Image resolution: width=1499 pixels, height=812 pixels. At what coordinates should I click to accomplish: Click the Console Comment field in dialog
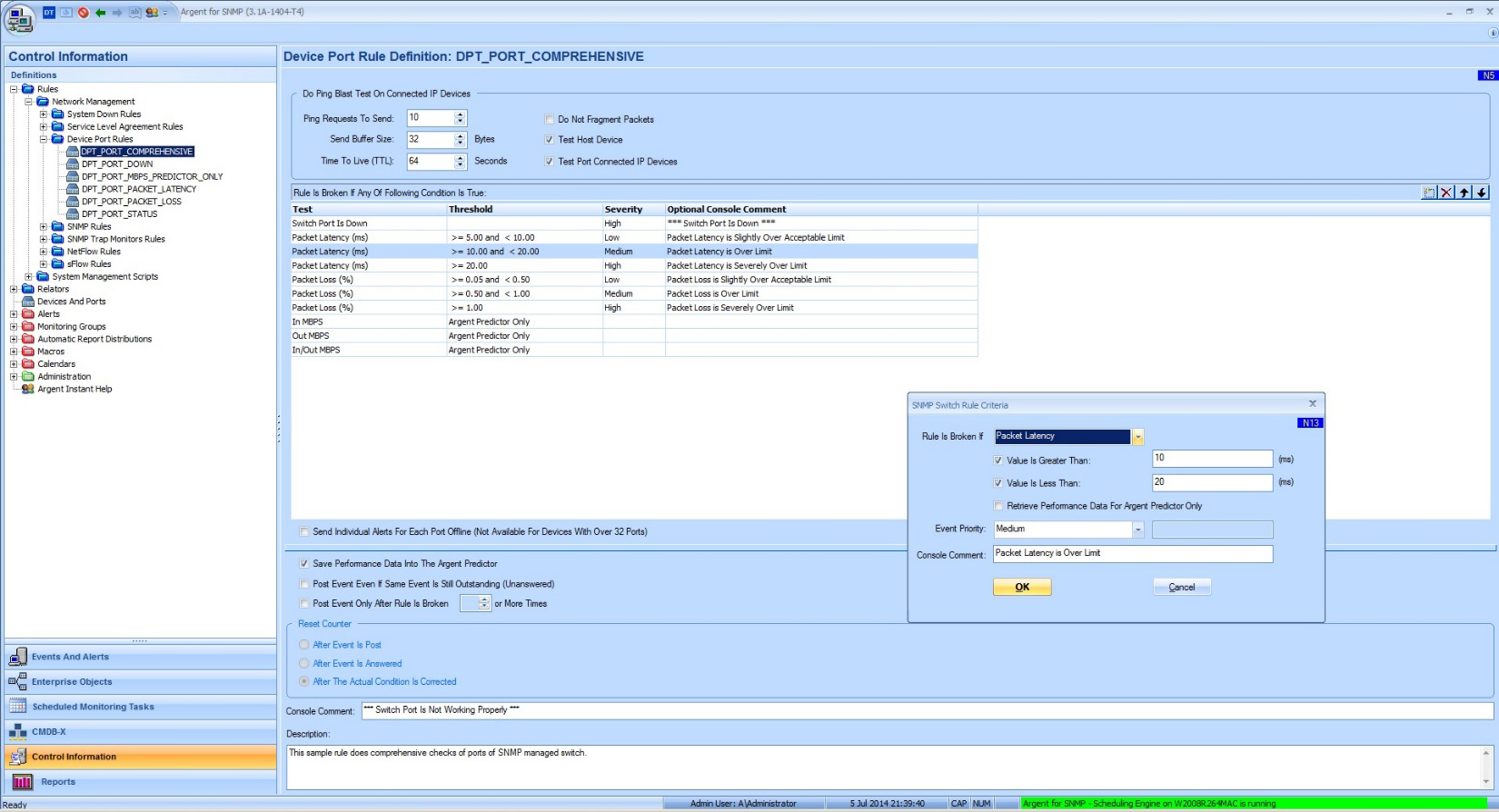[1132, 554]
